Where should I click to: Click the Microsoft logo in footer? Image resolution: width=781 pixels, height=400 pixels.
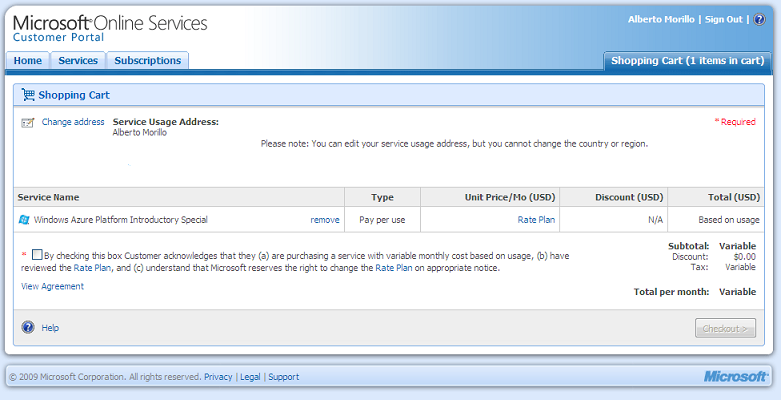pos(735,377)
